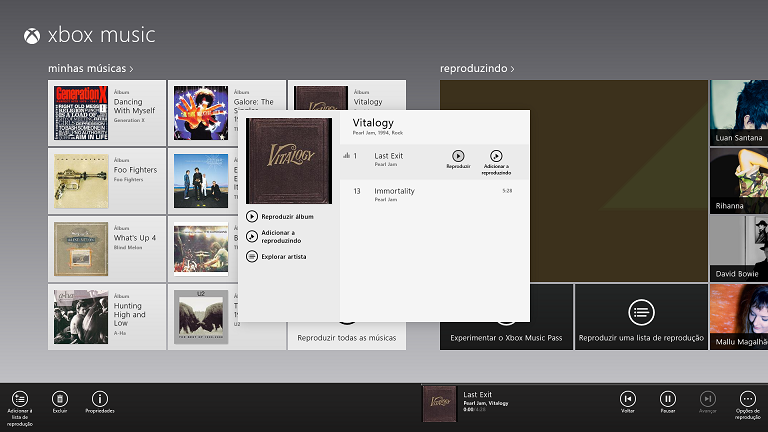
Task: Click 'Explorar artista' option
Action: tap(276, 257)
